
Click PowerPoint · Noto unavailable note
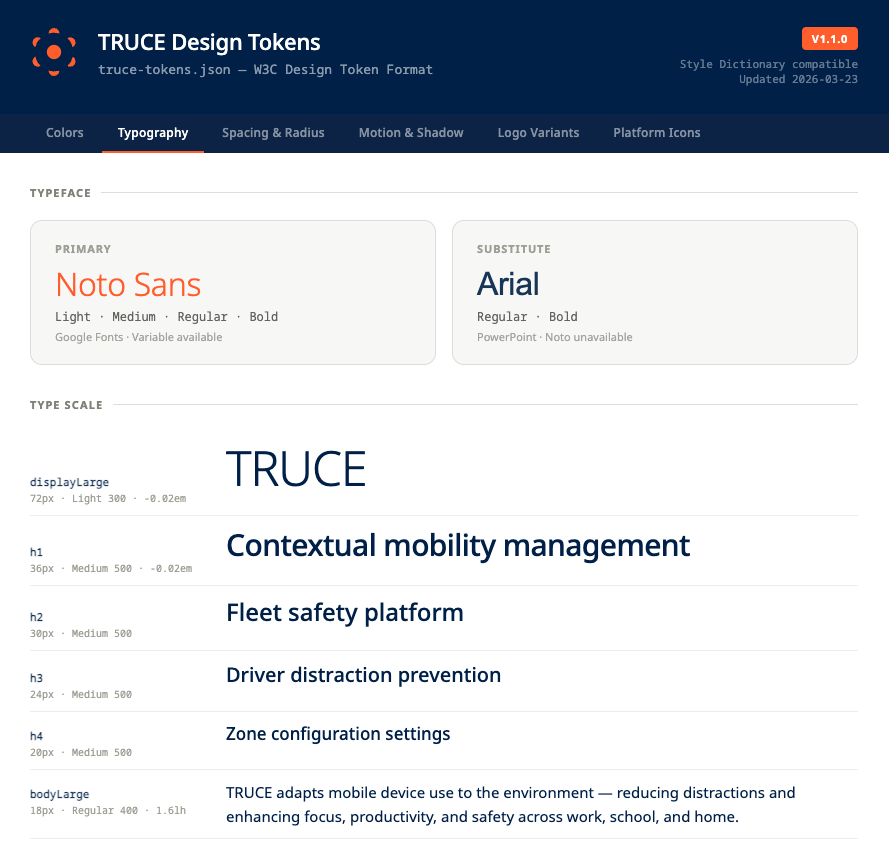point(554,337)
